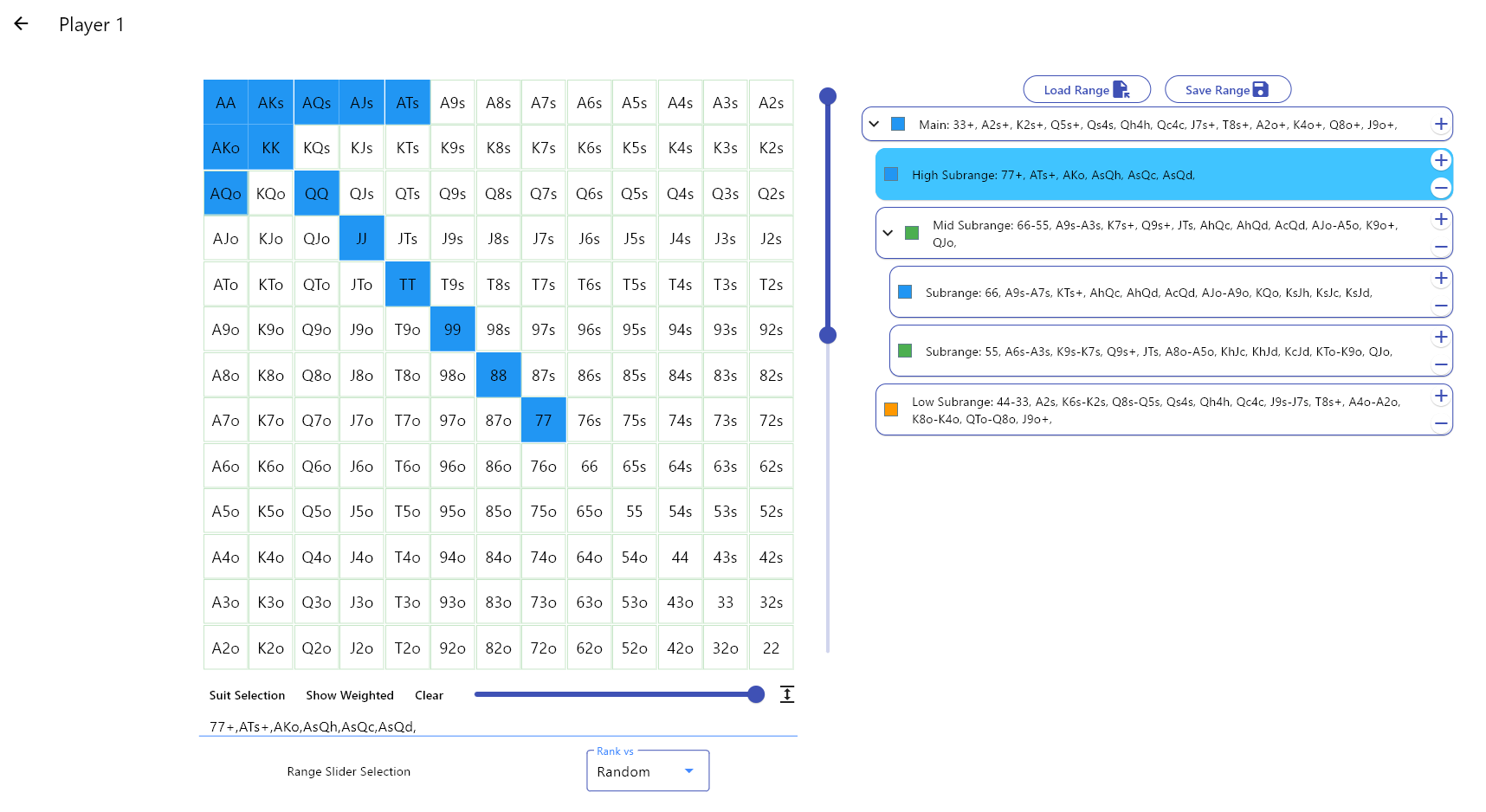The image size is (1486, 812).
Task: Click the orange swatch on Low Subrange
Action: coord(890,409)
